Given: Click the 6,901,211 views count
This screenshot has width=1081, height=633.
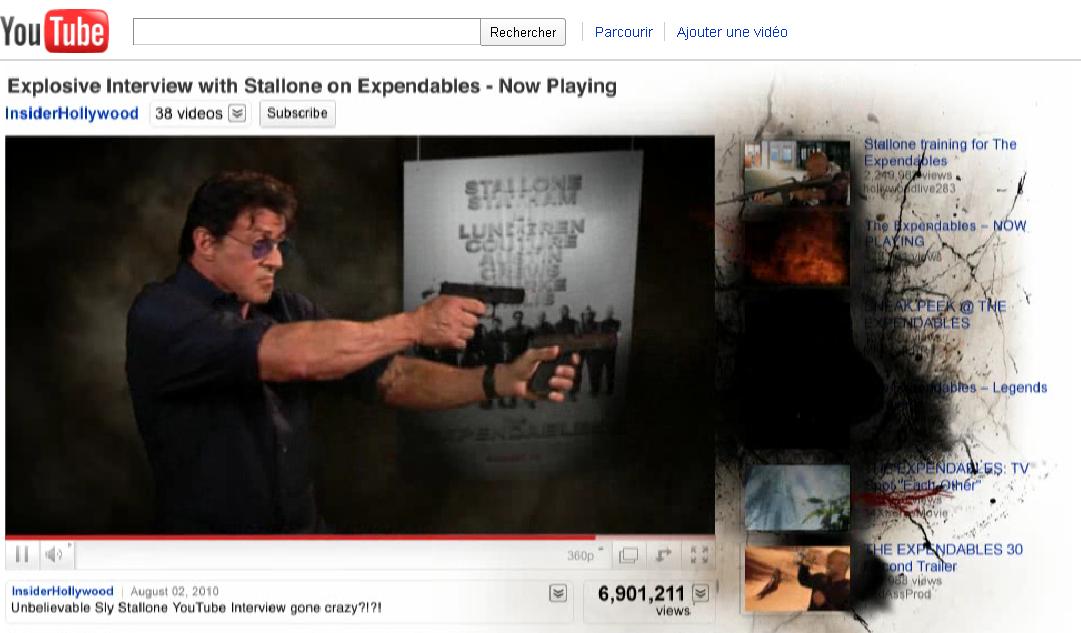Looking at the screenshot, I should point(641,594).
